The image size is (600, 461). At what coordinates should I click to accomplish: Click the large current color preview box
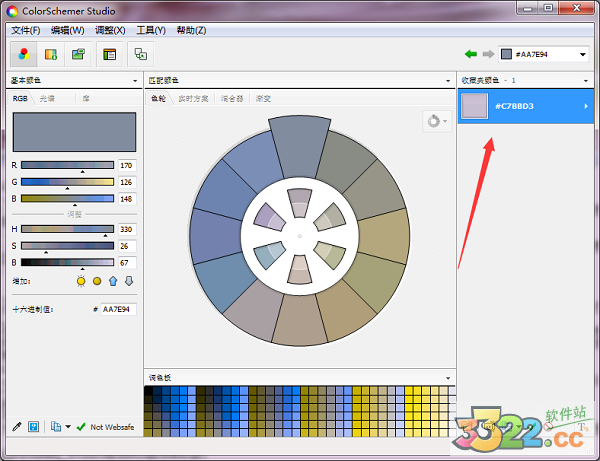tap(74, 132)
